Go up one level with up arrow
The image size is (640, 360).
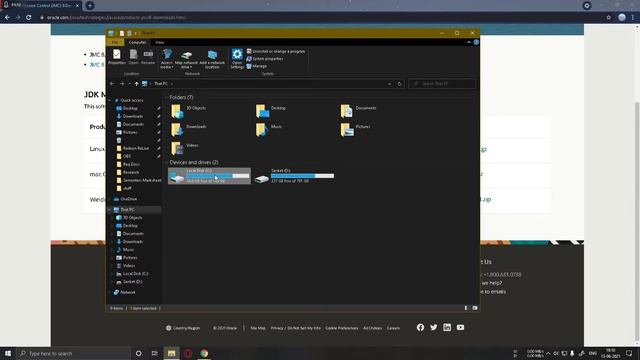(136, 84)
